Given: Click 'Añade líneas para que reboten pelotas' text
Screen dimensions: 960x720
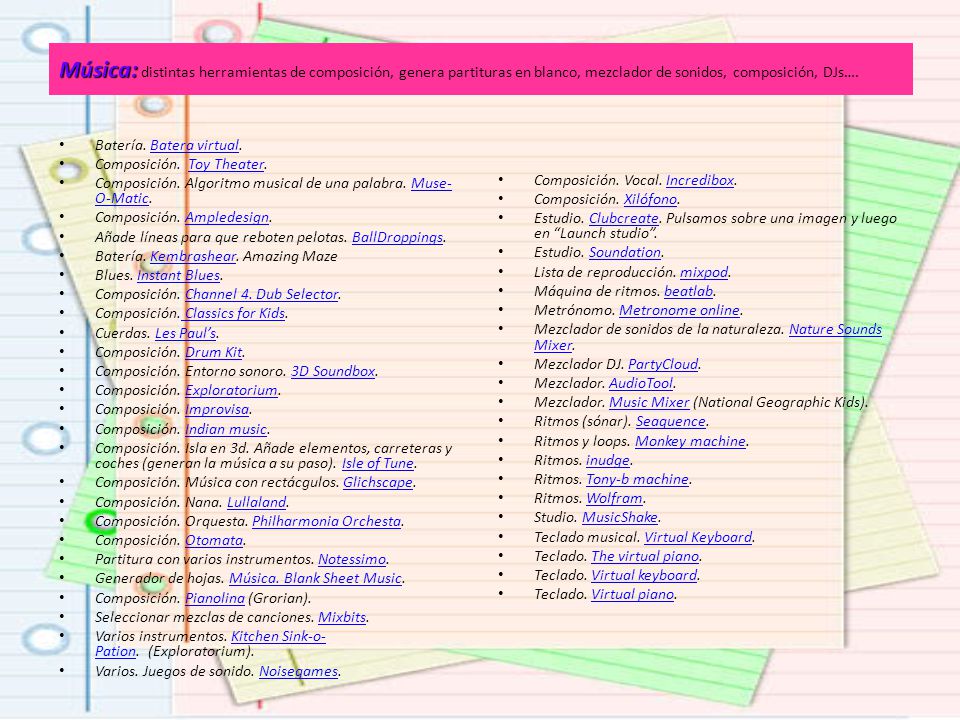Looking at the screenshot, I should pos(221,236).
